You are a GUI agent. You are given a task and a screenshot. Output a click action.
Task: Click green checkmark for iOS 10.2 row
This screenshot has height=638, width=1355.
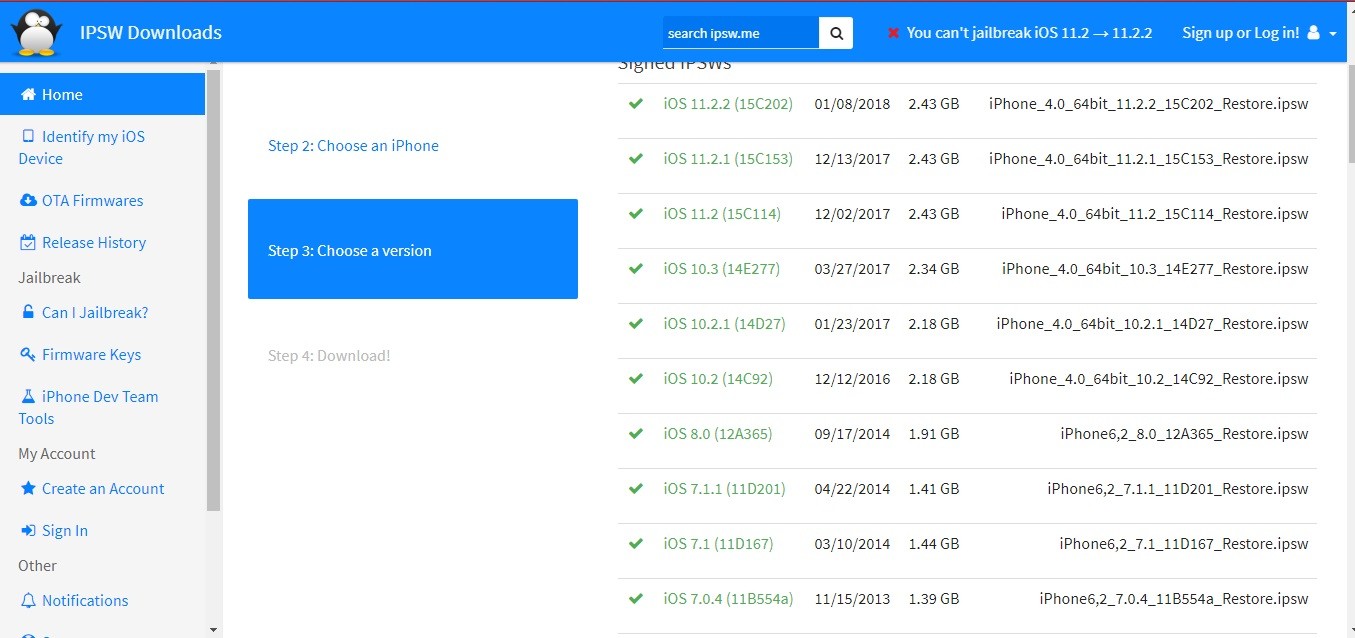[636, 378]
